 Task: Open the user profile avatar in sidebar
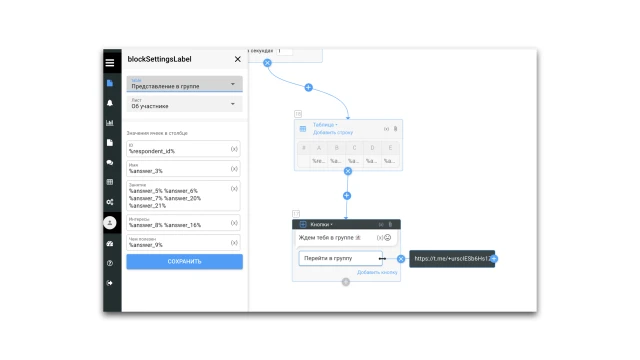[110, 222]
